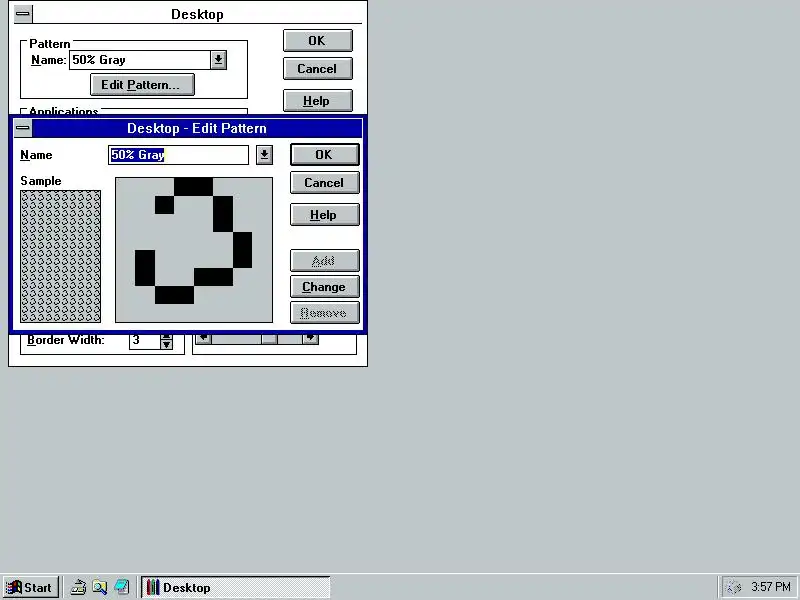Click the Sample pattern preview
Image resolution: width=800 pixels, height=600 pixels.
click(60, 256)
